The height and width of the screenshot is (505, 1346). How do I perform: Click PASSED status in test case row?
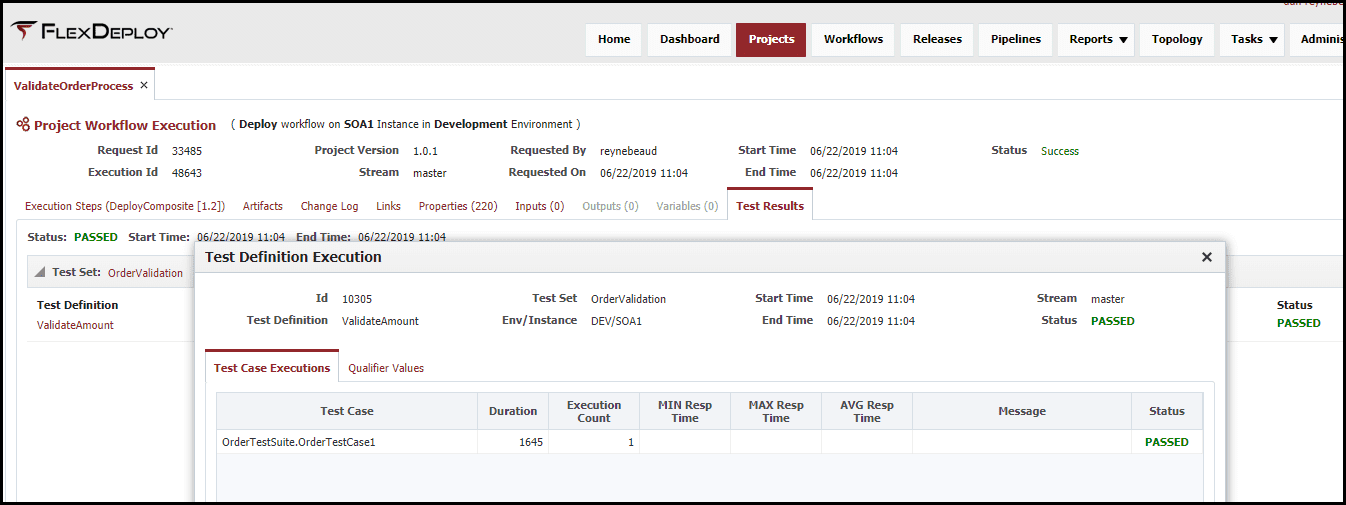(1167, 442)
